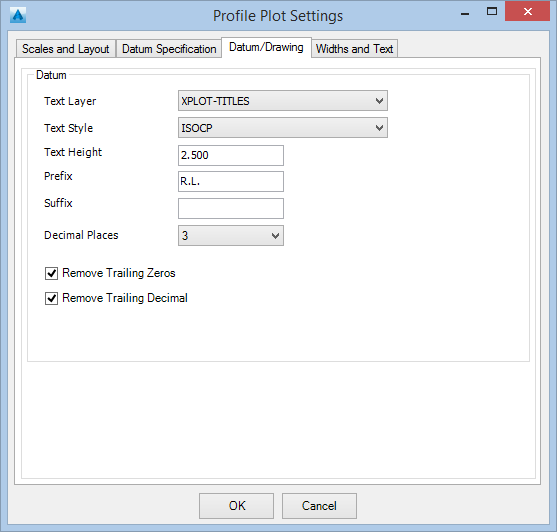The image size is (557, 532).
Task: Open the Decimal Places dropdown
Action: (231, 235)
